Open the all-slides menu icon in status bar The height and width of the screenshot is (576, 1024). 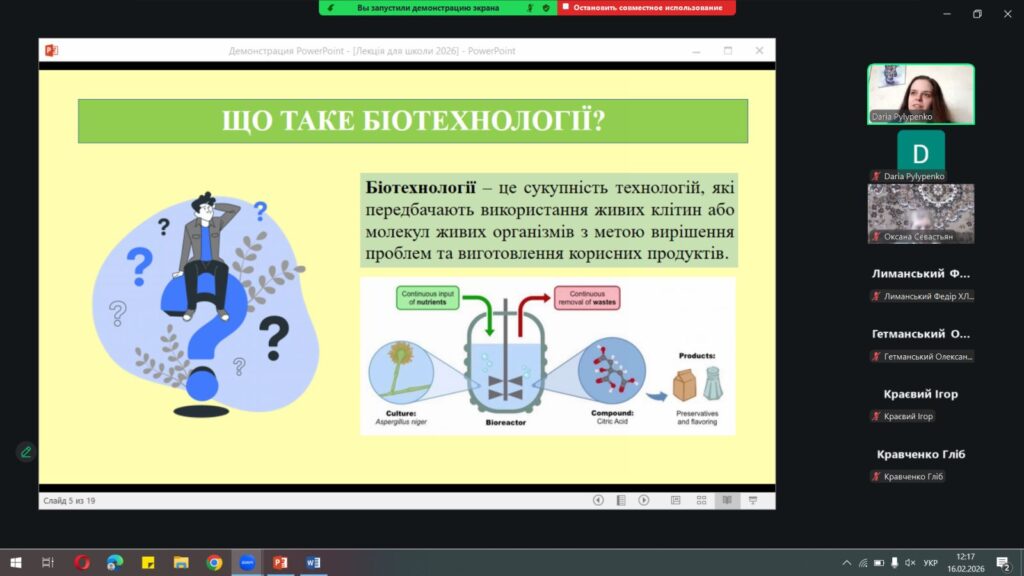(621, 500)
